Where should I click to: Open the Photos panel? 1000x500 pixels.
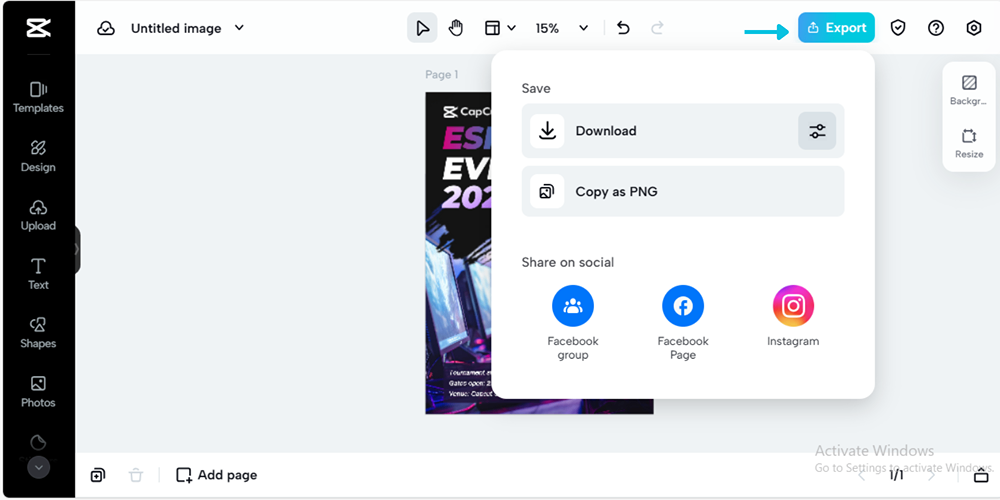38,392
